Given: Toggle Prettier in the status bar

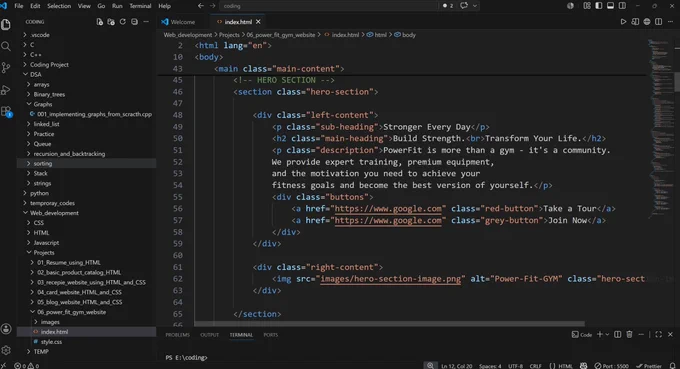Looking at the screenshot, I should [649, 366].
